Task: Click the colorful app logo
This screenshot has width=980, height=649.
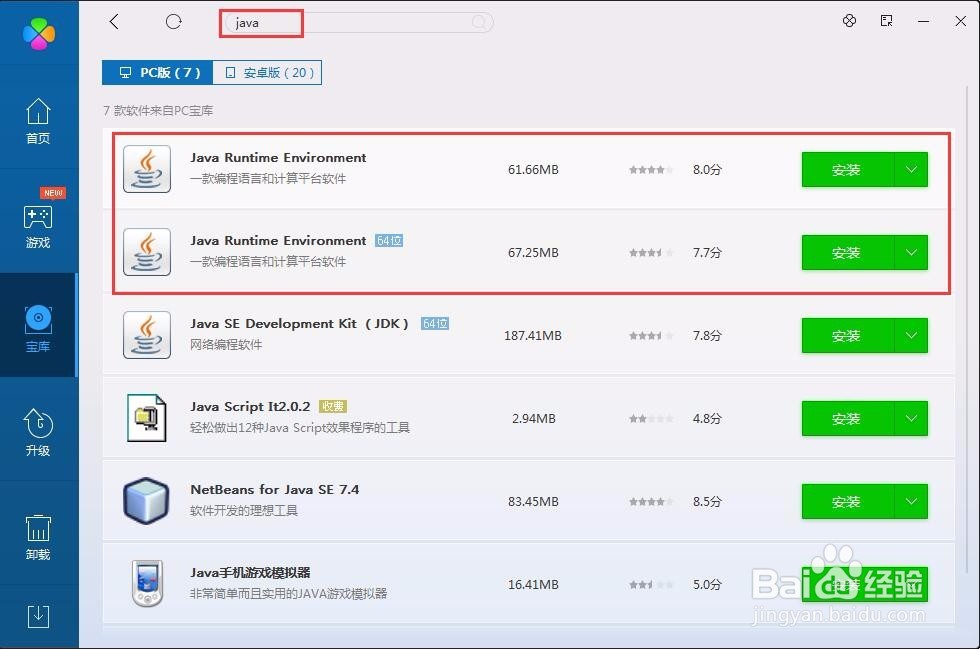Action: click(39, 33)
